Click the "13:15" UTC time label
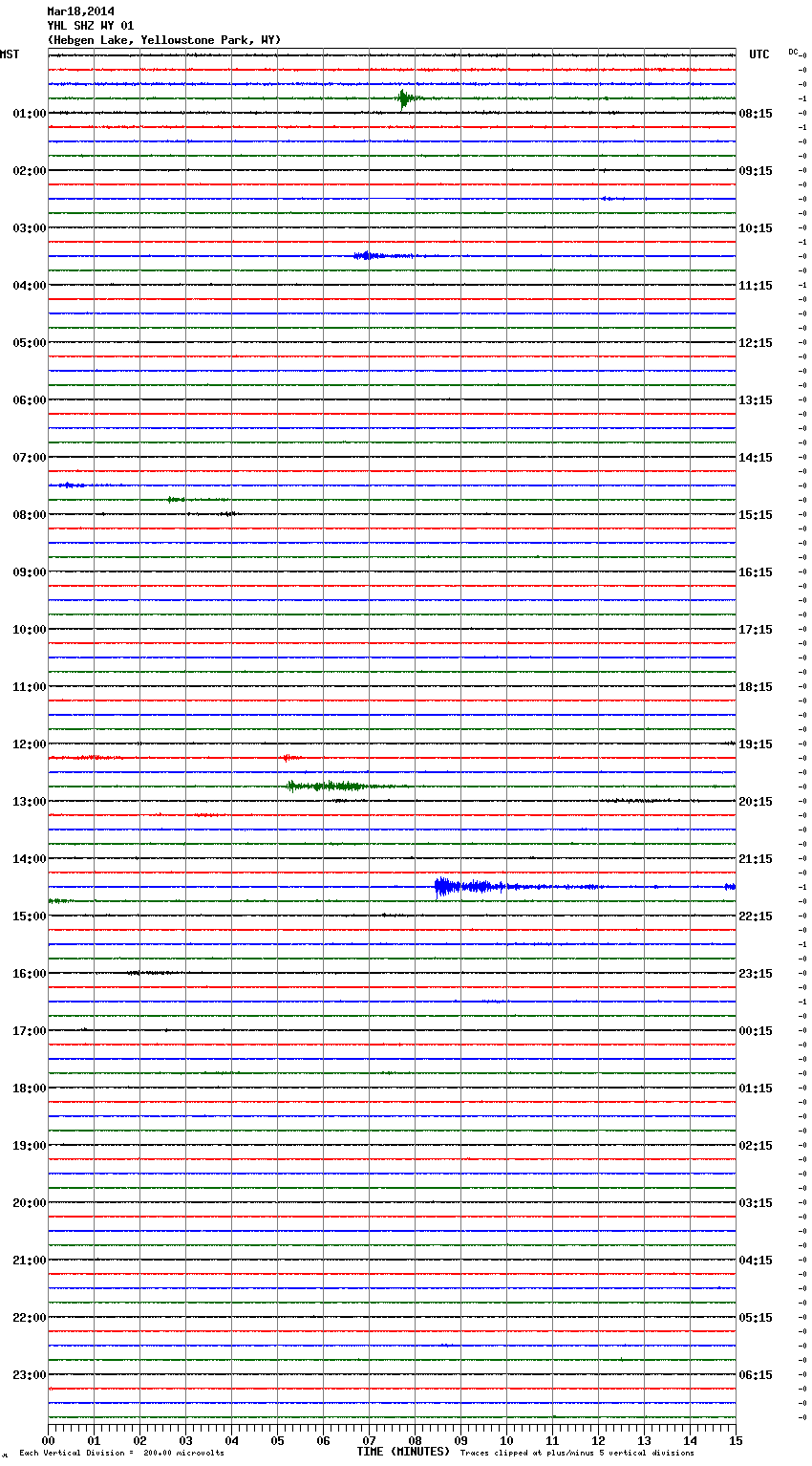Image resolution: width=812 pixels, height=1466 pixels. 756,400
